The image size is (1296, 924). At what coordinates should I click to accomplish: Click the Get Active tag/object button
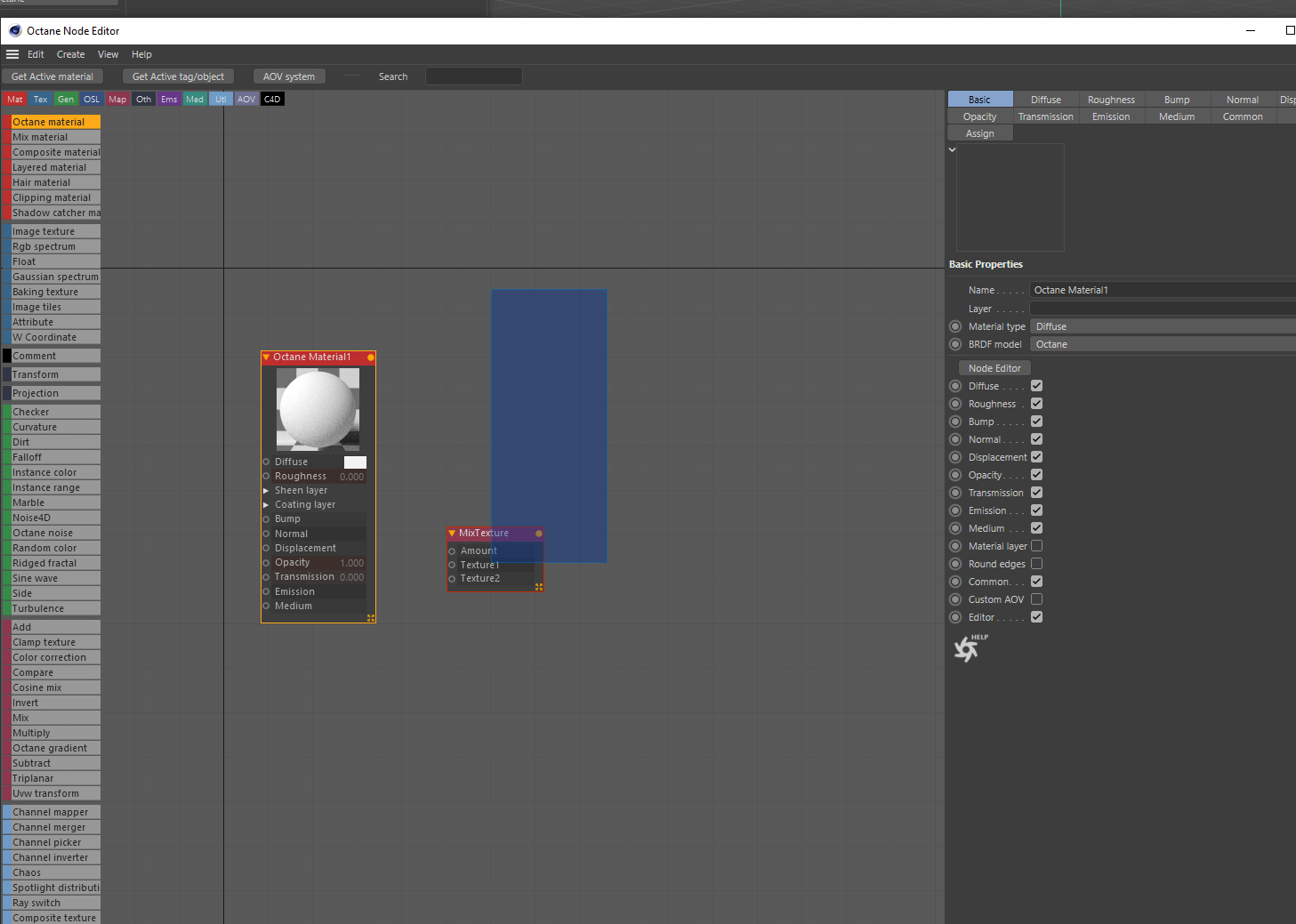pos(178,76)
